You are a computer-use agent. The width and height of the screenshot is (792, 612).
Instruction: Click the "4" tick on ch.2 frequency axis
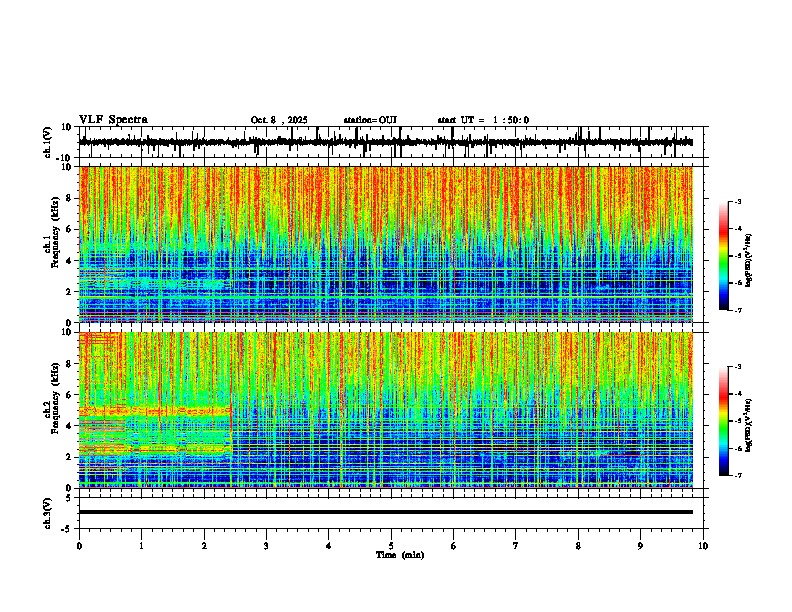pyautogui.click(x=70, y=426)
